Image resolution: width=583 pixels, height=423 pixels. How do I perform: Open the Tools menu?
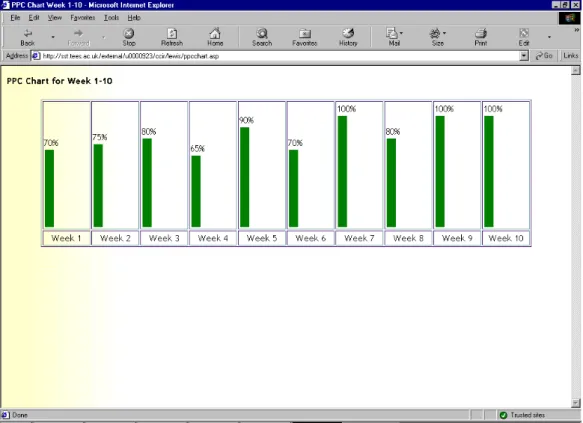[x=111, y=18]
